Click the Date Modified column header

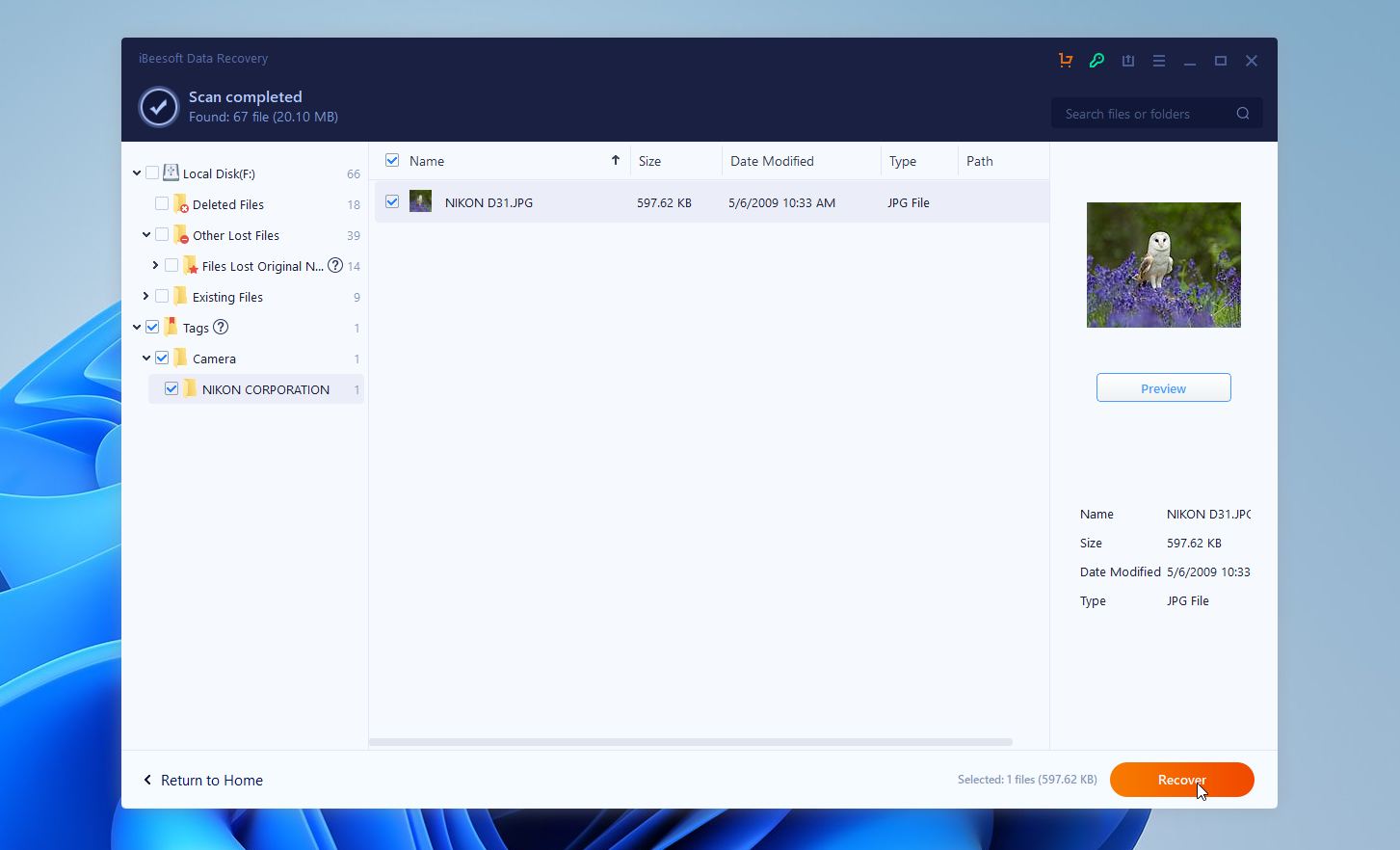[772, 160]
